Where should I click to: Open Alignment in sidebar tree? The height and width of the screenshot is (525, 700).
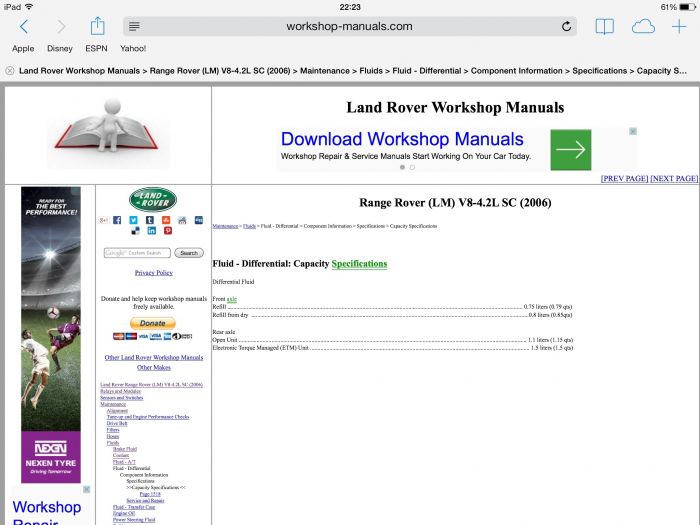pos(117,410)
